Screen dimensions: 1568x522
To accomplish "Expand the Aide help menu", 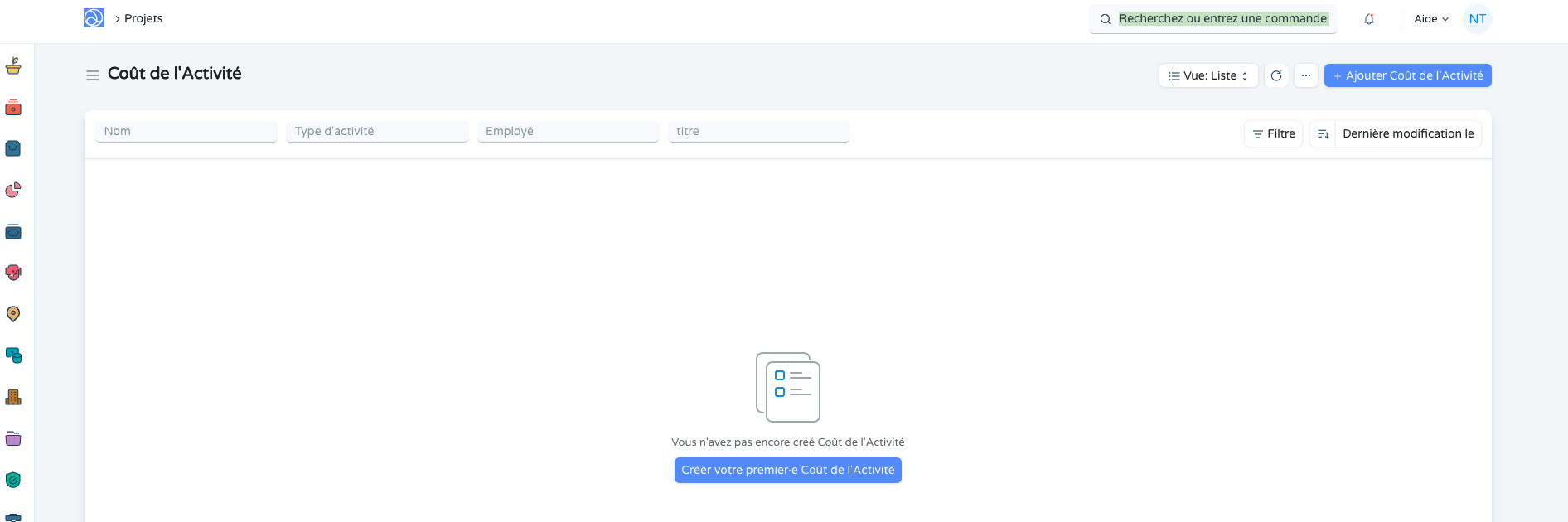I will 1431,19.
